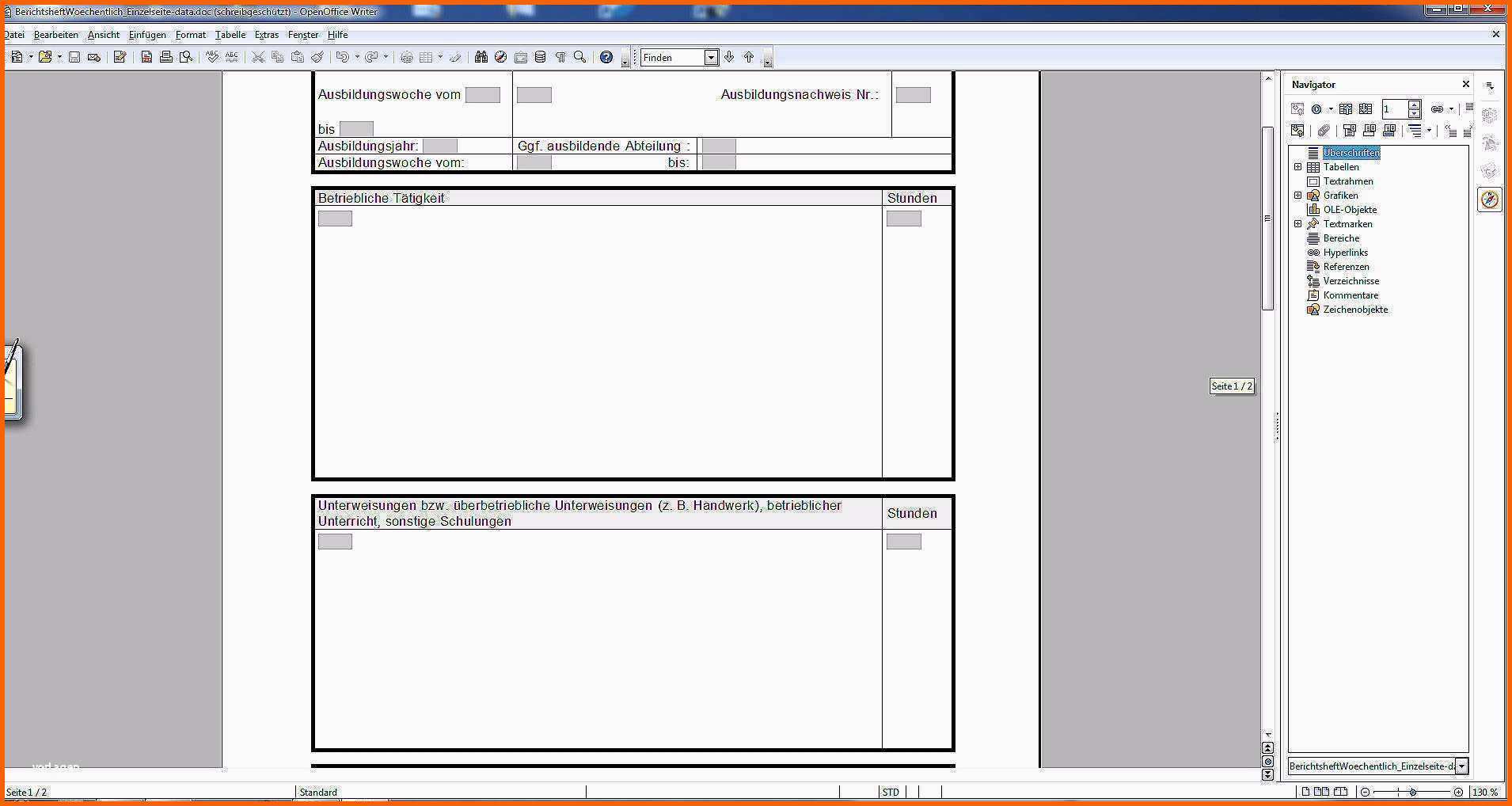Select Hyperlinks in Navigator tree

click(1346, 253)
